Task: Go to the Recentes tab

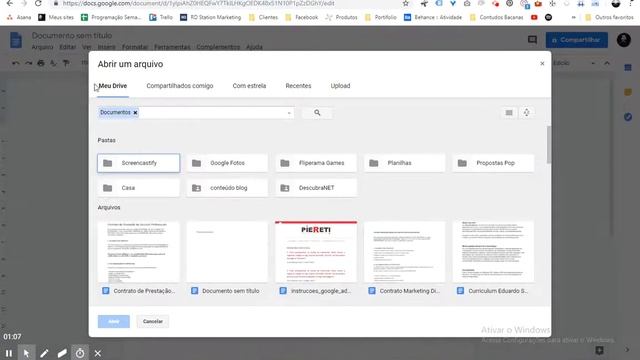Action: (298, 86)
